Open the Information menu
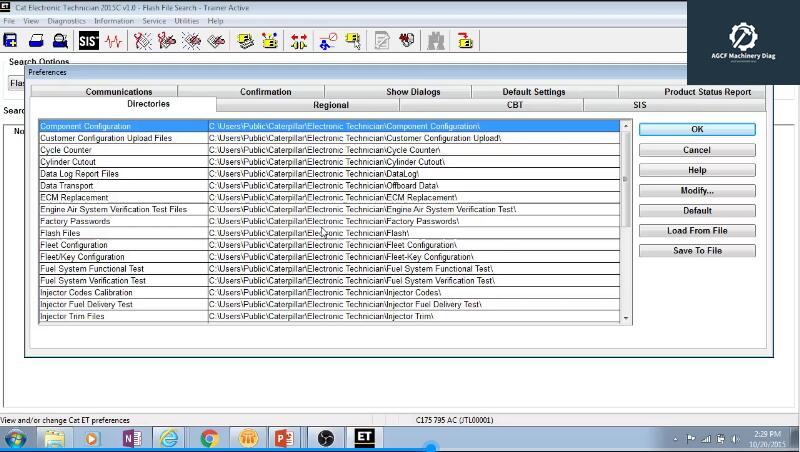The image size is (800, 452). click(114, 21)
